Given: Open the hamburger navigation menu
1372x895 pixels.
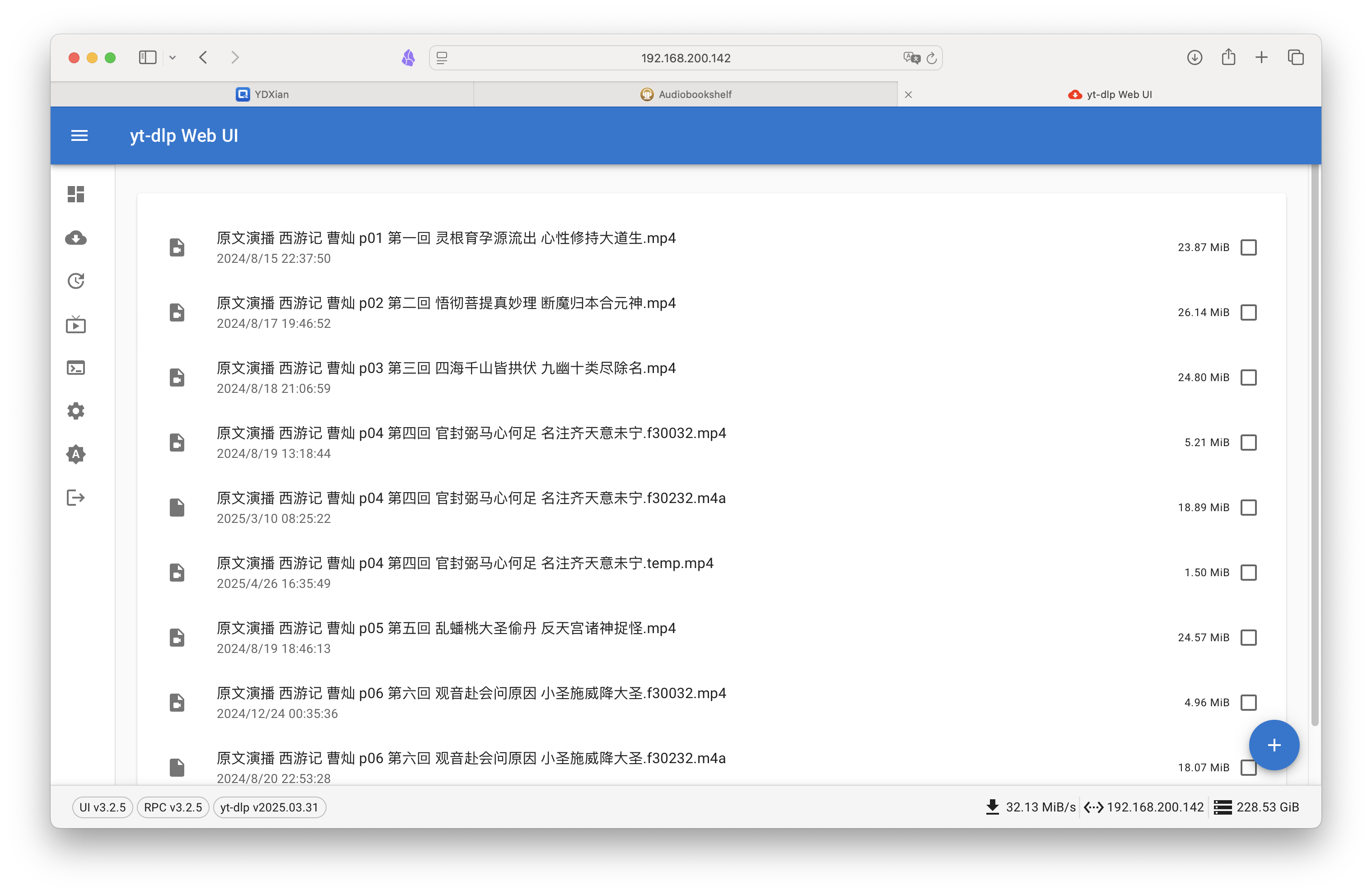Looking at the screenshot, I should pos(79,135).
